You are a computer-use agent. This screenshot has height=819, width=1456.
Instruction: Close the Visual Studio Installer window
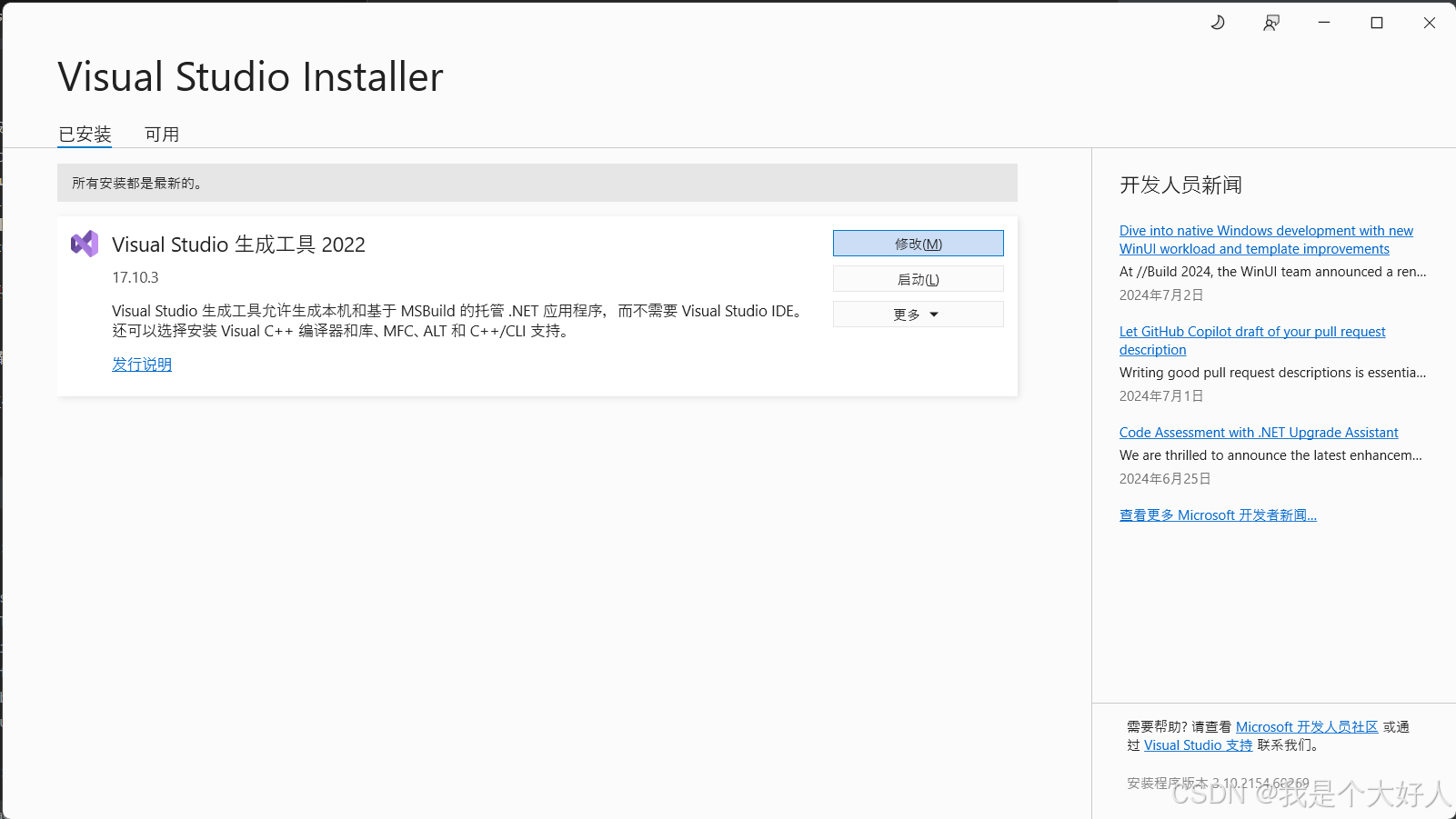click(1430, 23)
